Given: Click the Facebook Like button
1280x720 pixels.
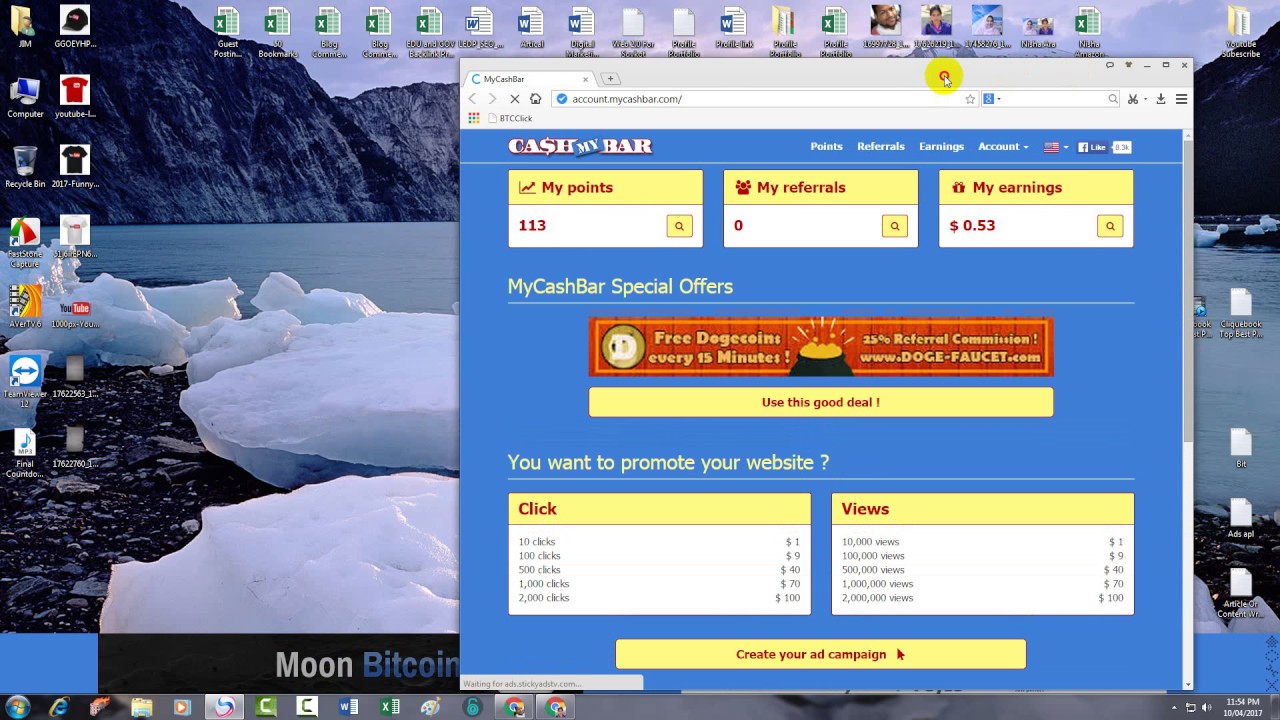Looking at the screenshot, I should click(1092, 147).
